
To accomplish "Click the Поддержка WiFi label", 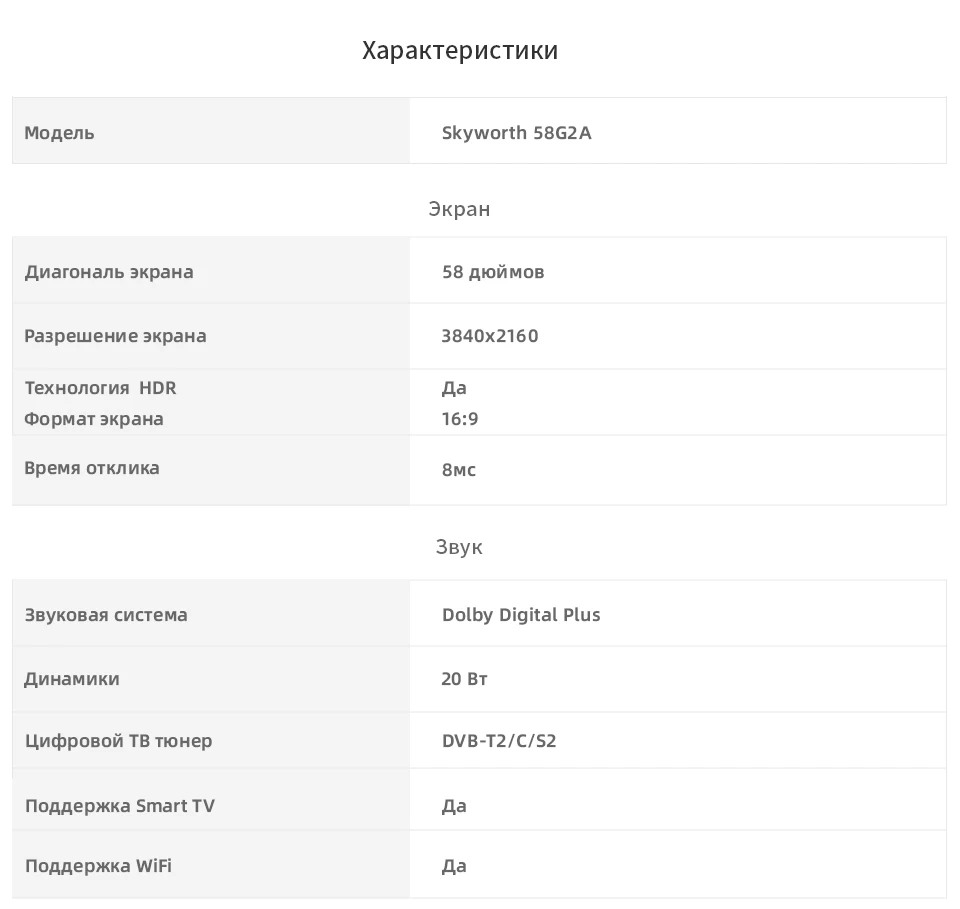I will (98, 866).
